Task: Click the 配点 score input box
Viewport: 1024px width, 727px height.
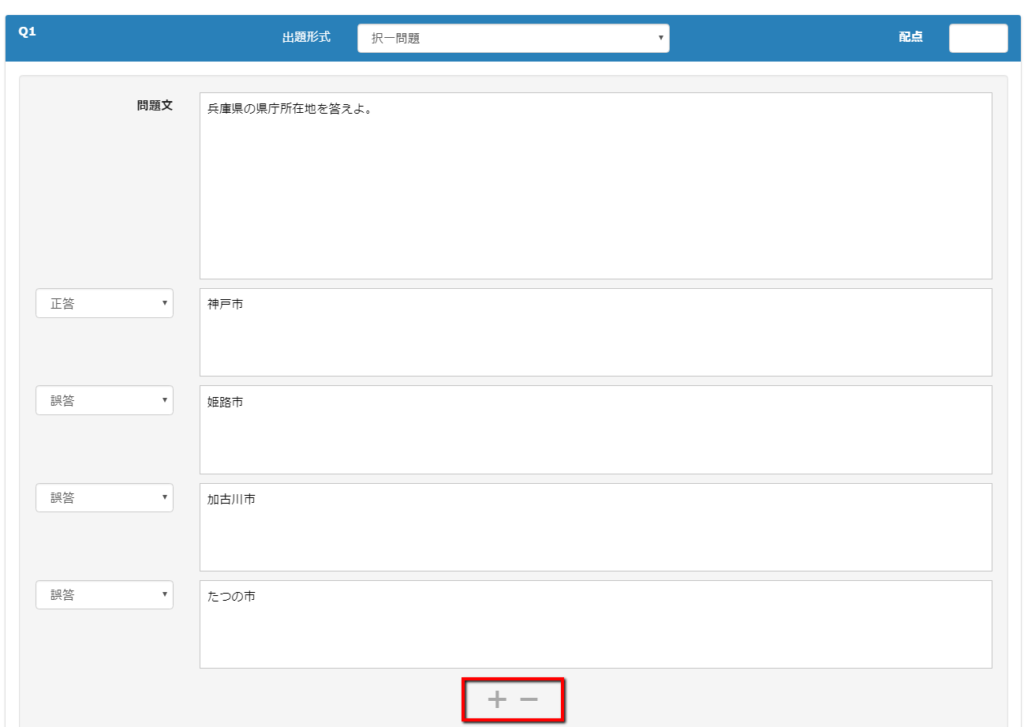Action: (977, 38)
